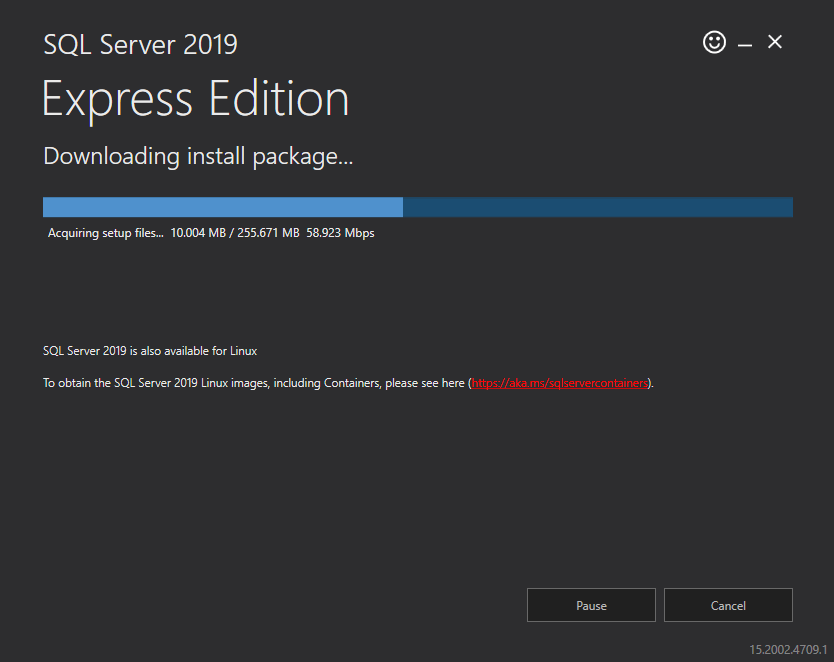The image size is (834, 662).
Task: Click the "Express Edition" heading
Action: (x=195, y=100)
